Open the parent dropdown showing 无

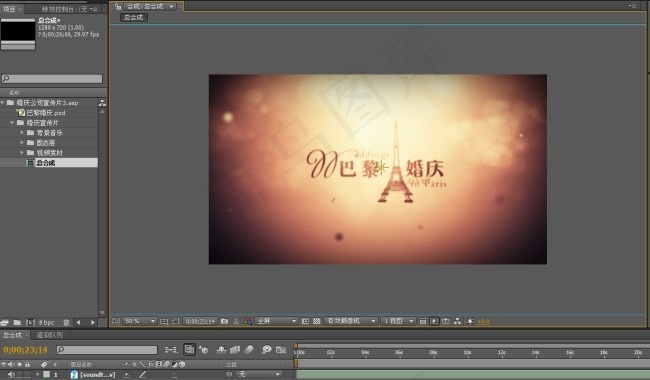coord(258,374)
